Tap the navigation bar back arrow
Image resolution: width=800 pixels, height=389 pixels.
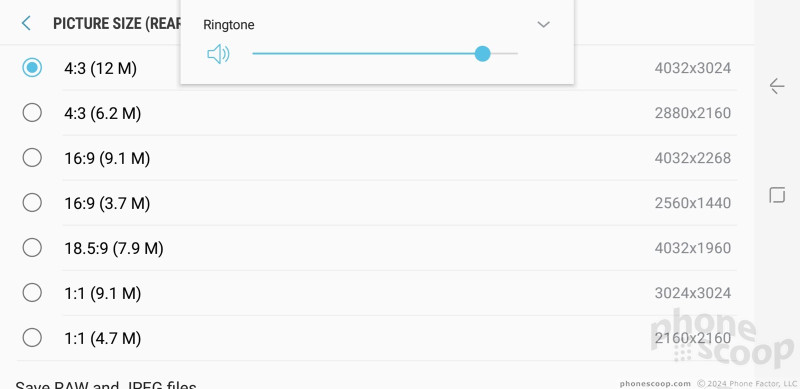tap(777, 86)
